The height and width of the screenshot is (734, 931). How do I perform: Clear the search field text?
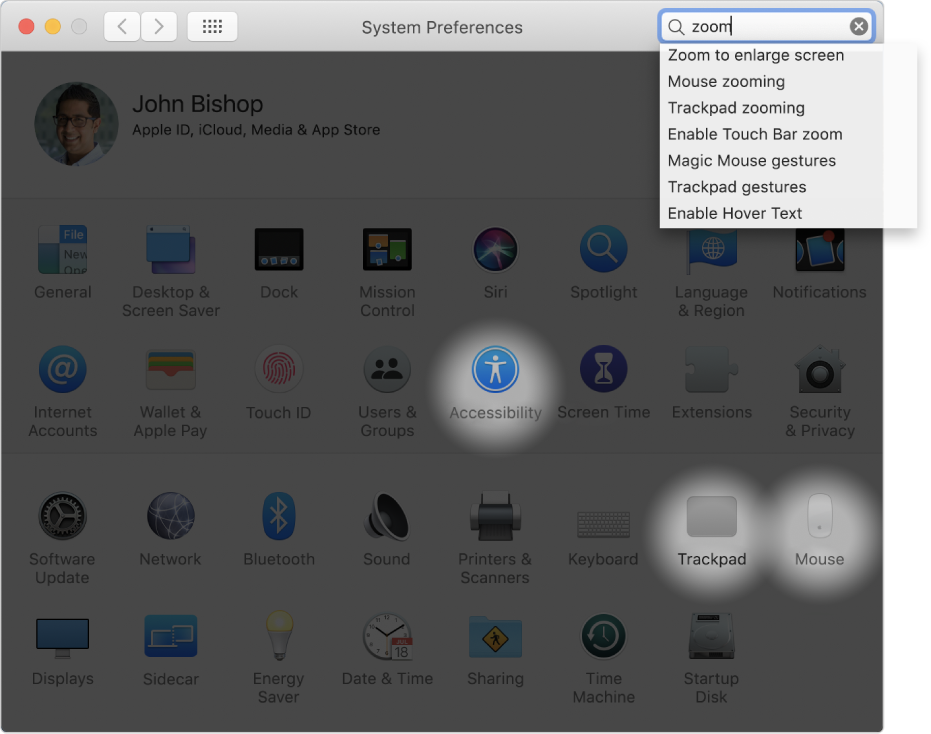859,26
